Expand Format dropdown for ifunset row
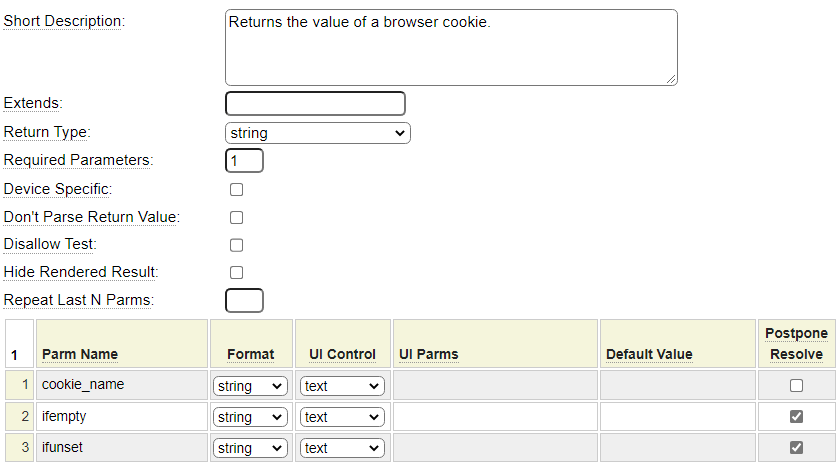Screen dimensions: 840x465 pyautogui.click(x=250, y=448)
